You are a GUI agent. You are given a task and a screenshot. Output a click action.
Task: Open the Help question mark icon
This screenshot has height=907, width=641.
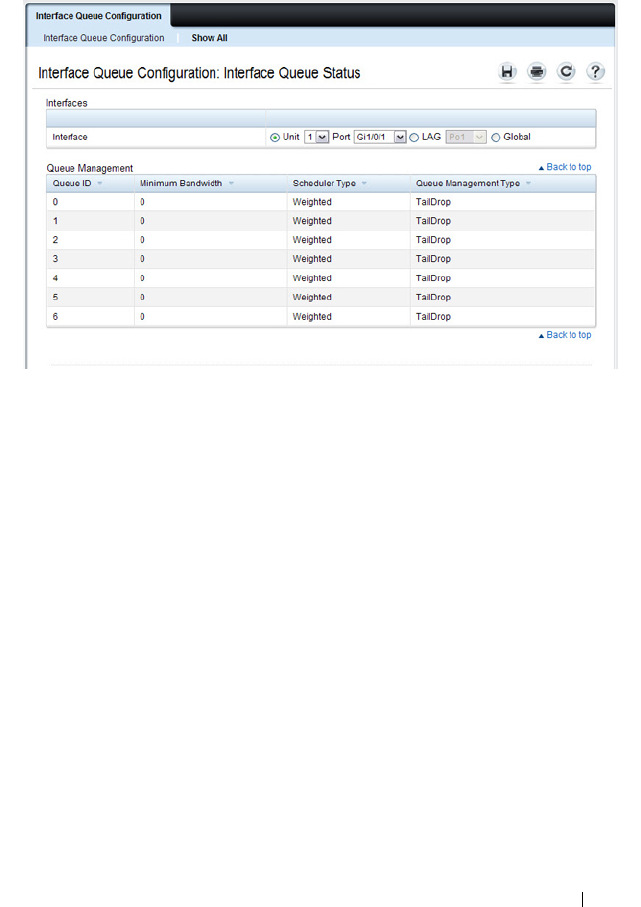coord(595,72)
